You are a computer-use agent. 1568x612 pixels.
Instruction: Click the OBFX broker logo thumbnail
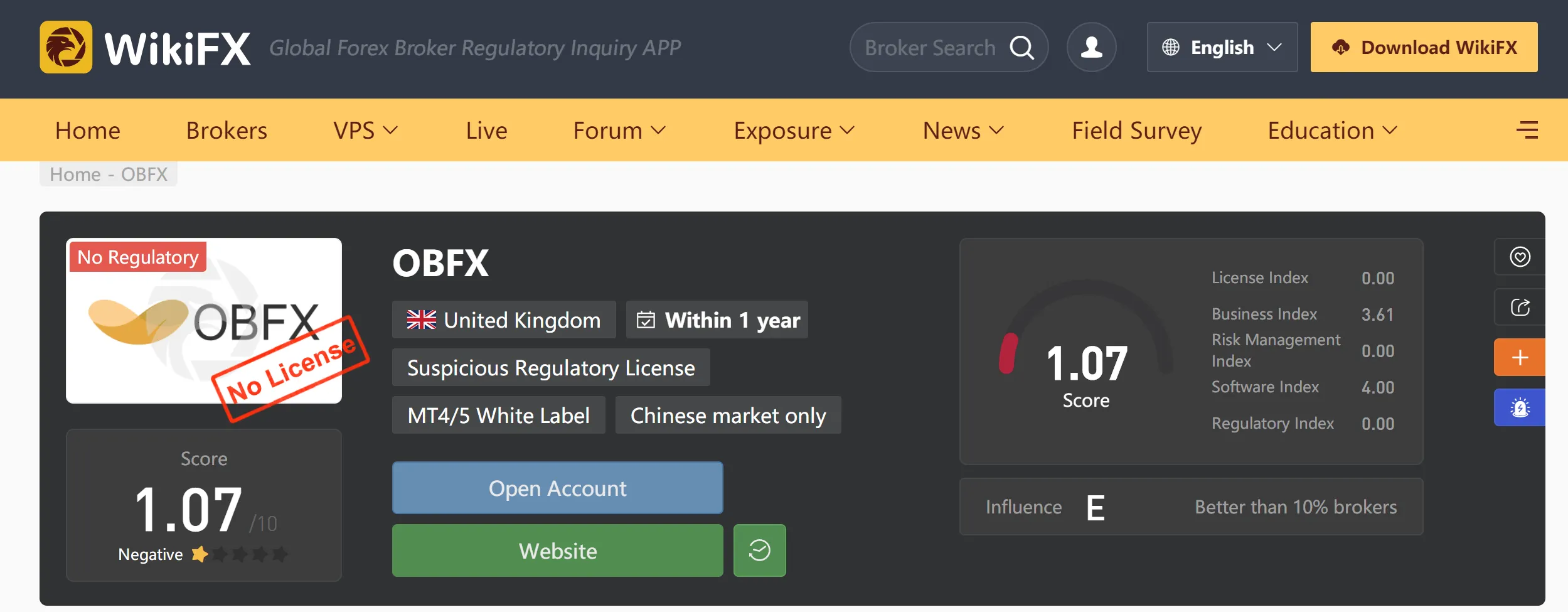[204, 321]
